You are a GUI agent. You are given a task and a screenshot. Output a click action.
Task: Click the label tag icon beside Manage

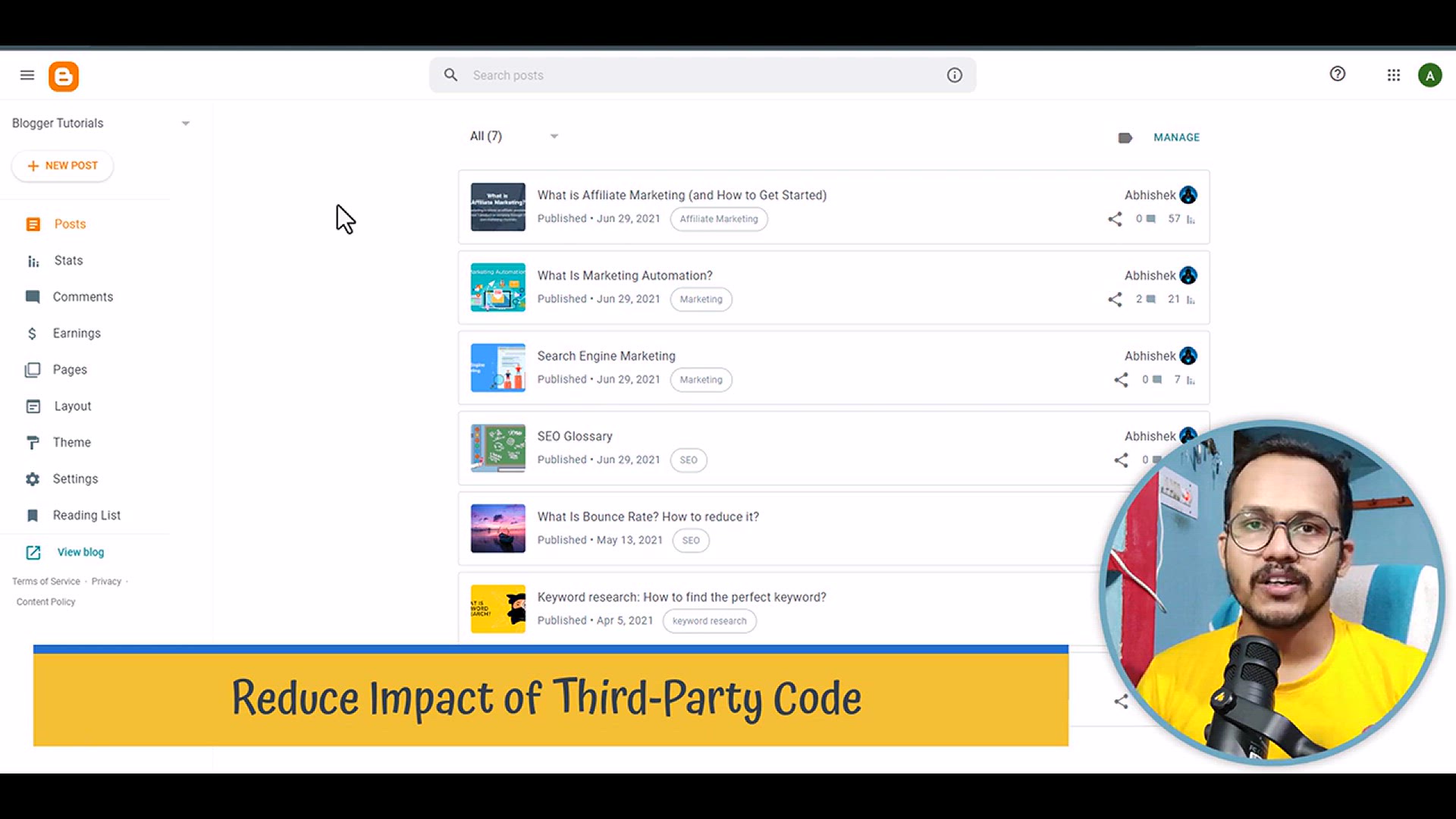[1125, 137]
